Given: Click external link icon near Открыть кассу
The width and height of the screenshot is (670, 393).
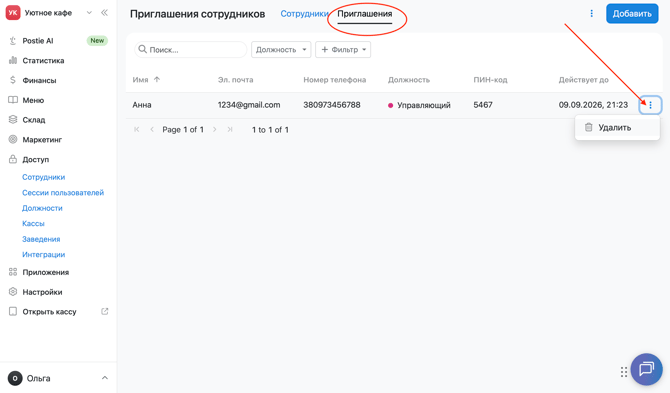Looking at the screenshot, I should pos(104,311).
